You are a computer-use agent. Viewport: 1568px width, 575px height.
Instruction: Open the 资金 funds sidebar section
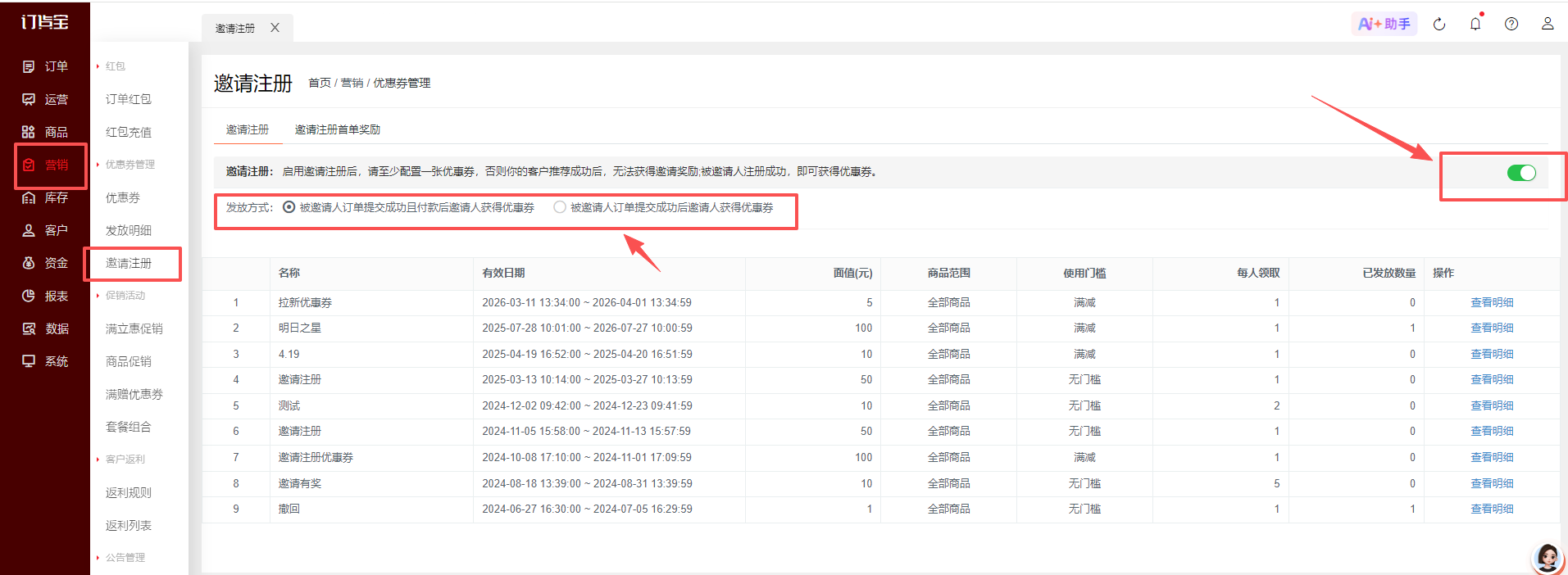click(x=45, y=263)
